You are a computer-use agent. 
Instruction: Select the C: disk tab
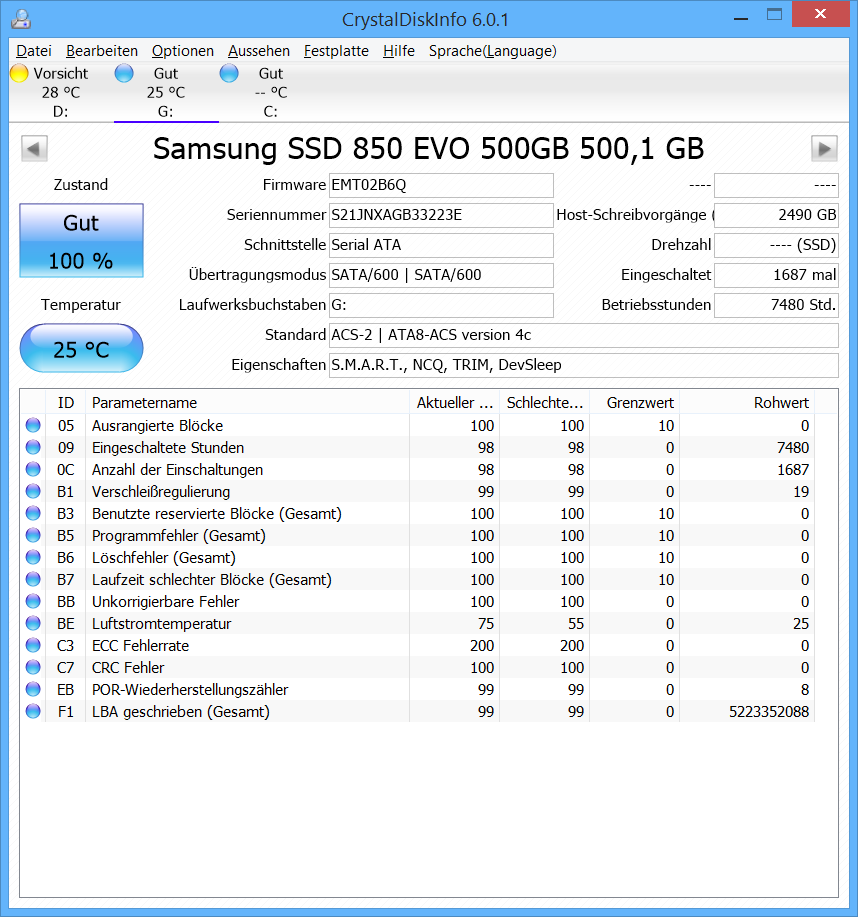coord(271,92)
